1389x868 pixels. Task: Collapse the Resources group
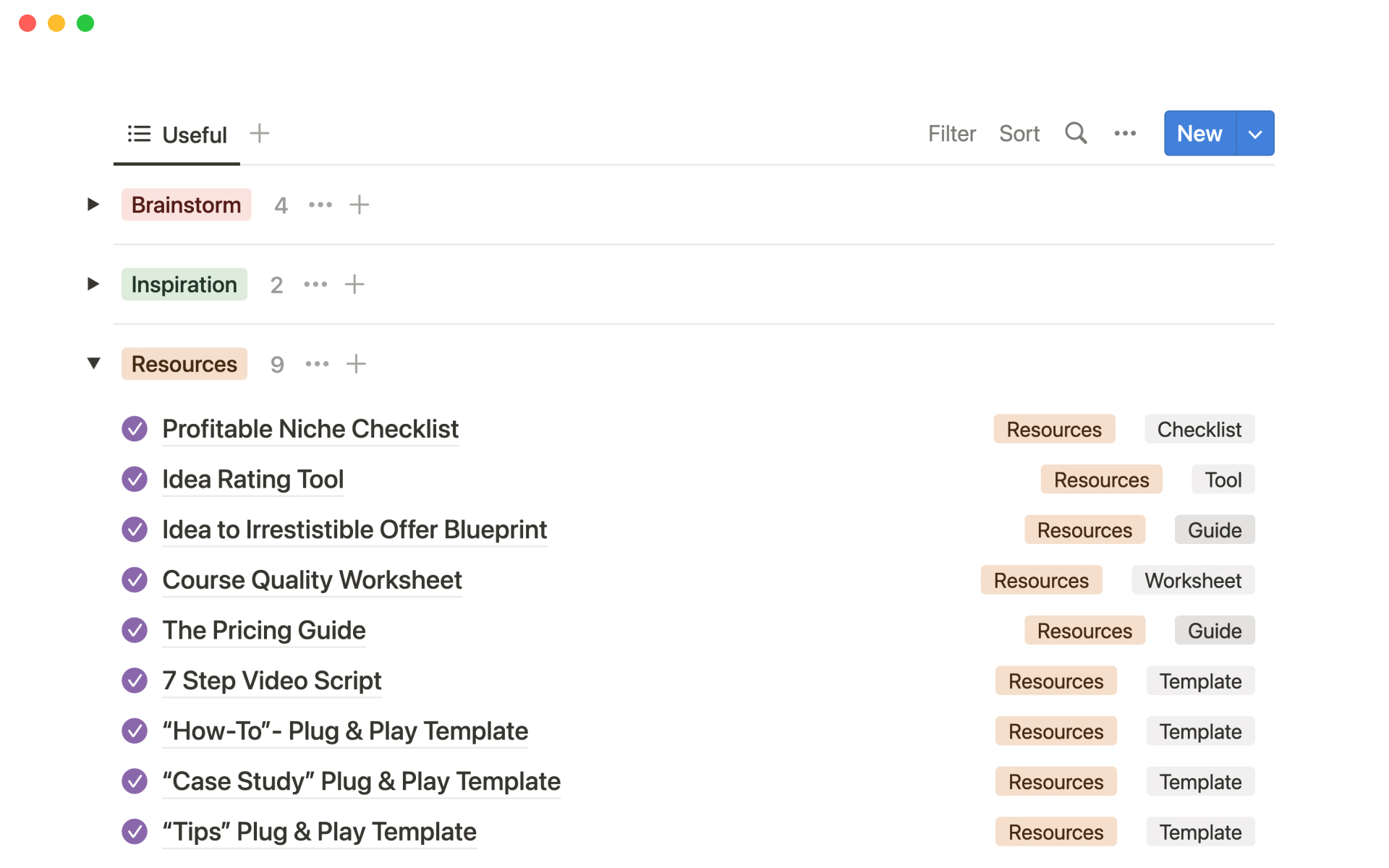pos(93,363)
